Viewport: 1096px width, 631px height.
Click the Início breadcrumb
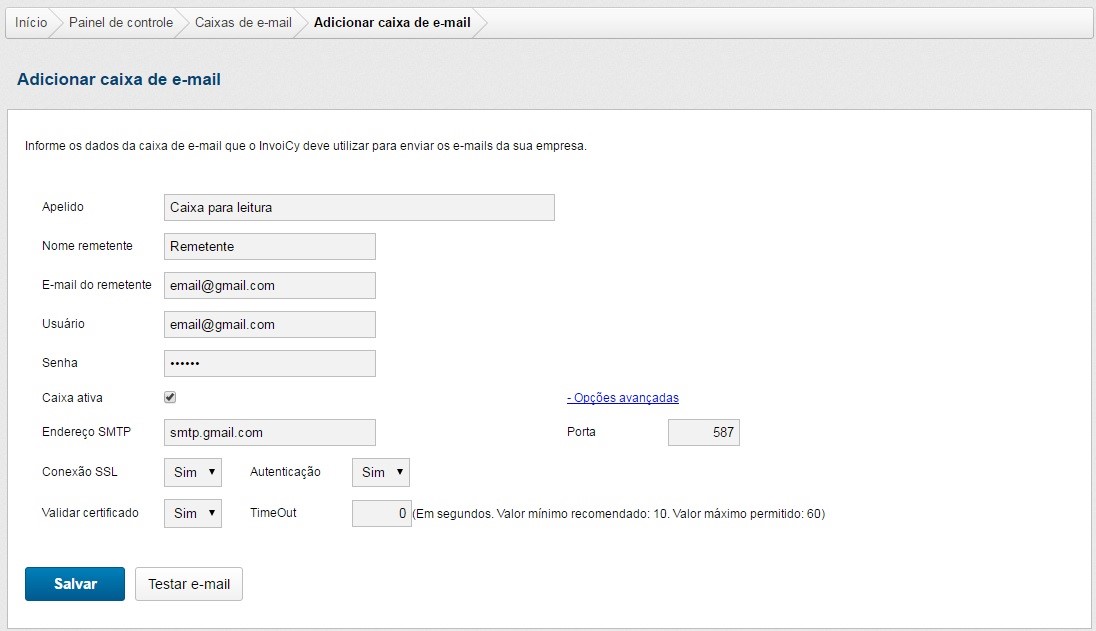31,23
